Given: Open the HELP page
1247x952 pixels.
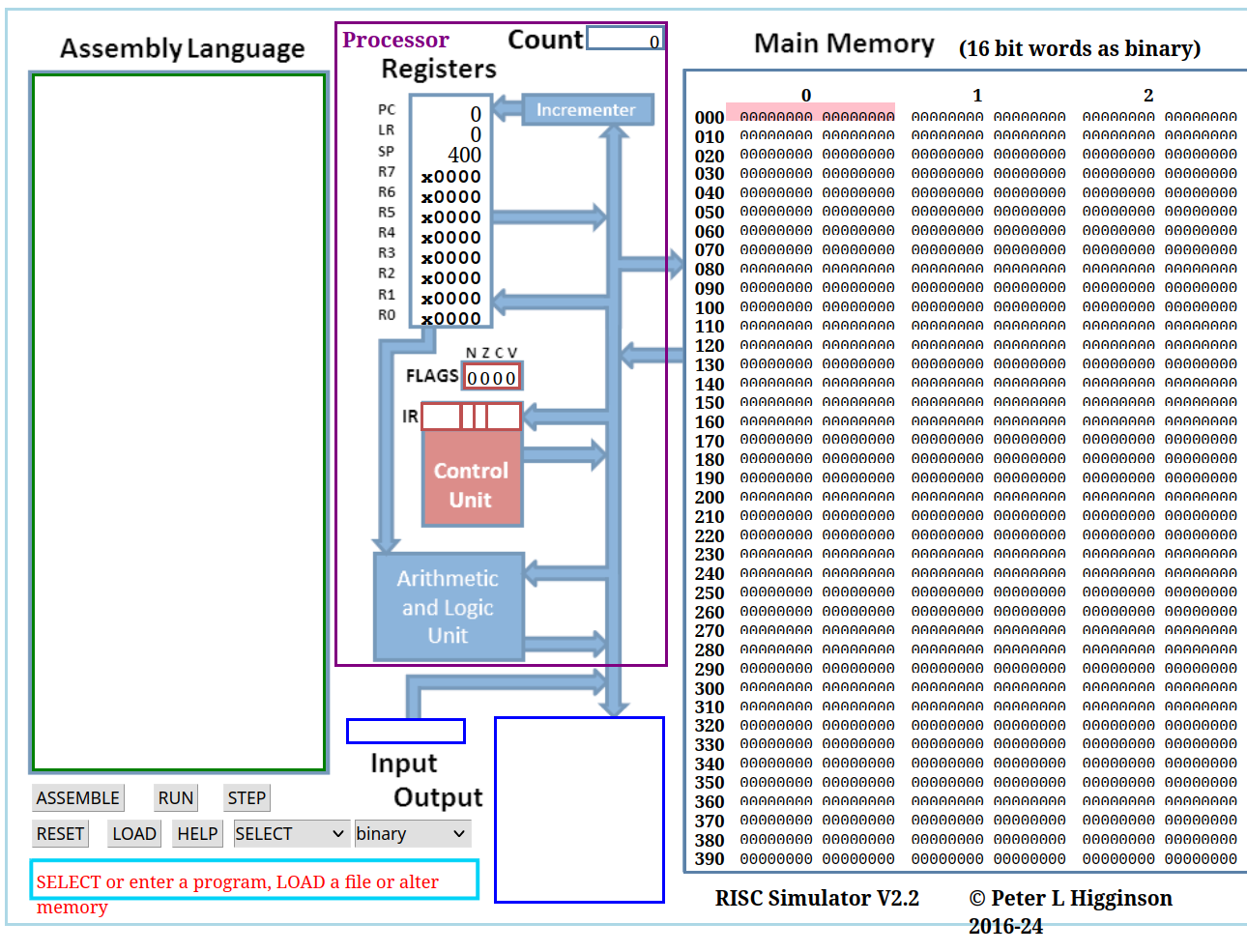Looking at the screenshot, I should point(197,833).
